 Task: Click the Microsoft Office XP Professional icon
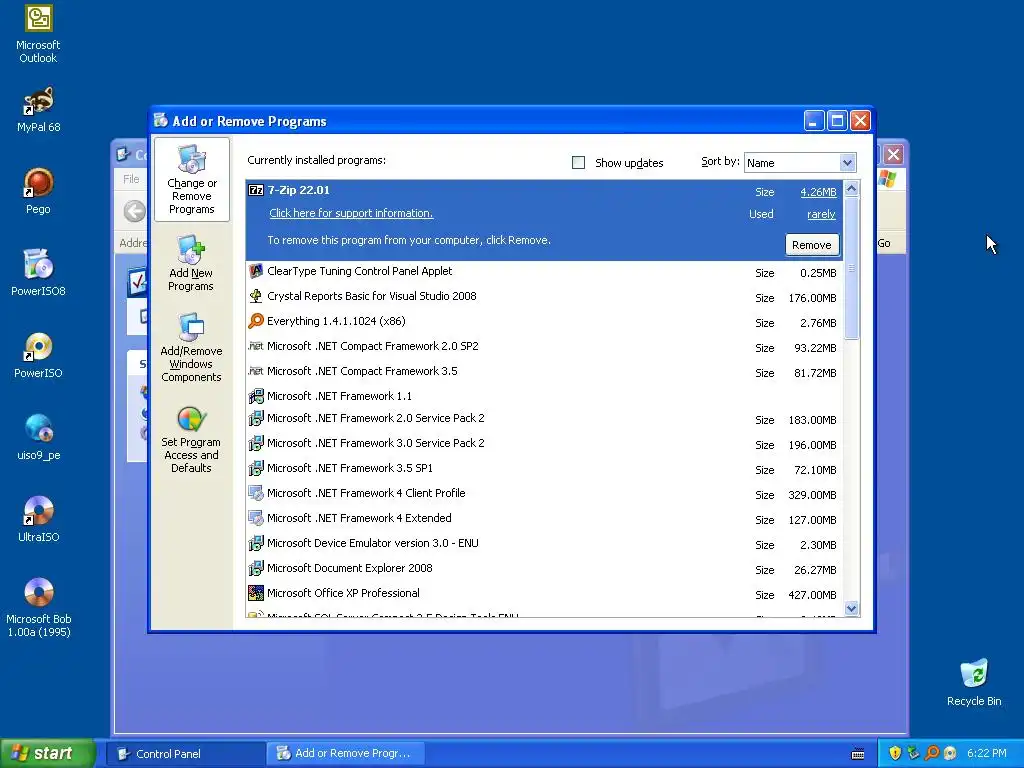tap(256, 593)
